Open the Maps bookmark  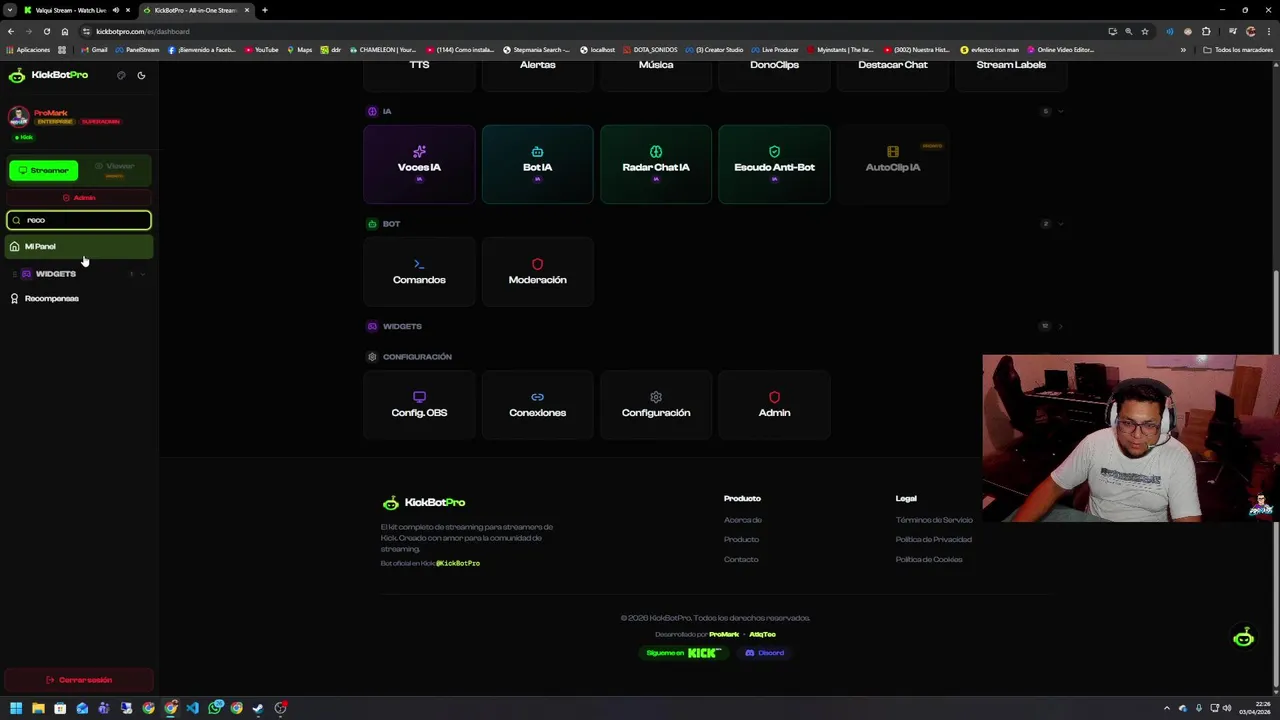point(299,49)
